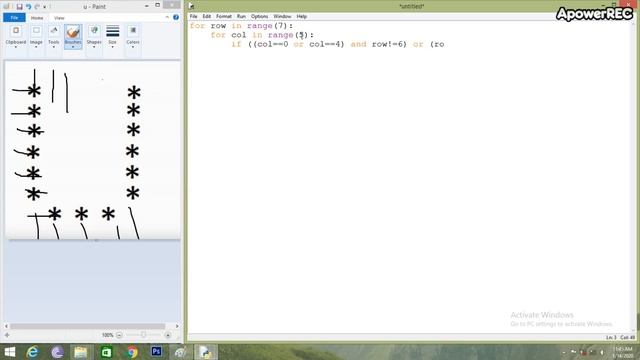Switch to the Home tab in Paint
The height and width of the screenshot is (360, 640).
click(37, 18)
